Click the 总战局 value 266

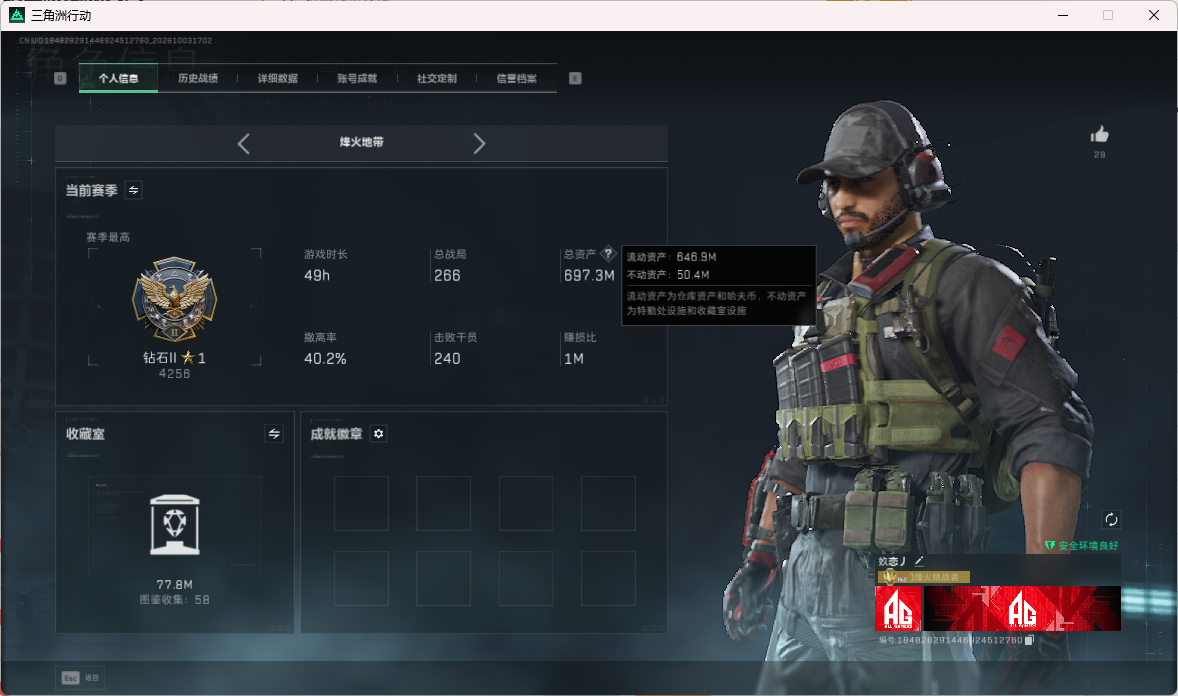tap(447, 276)
